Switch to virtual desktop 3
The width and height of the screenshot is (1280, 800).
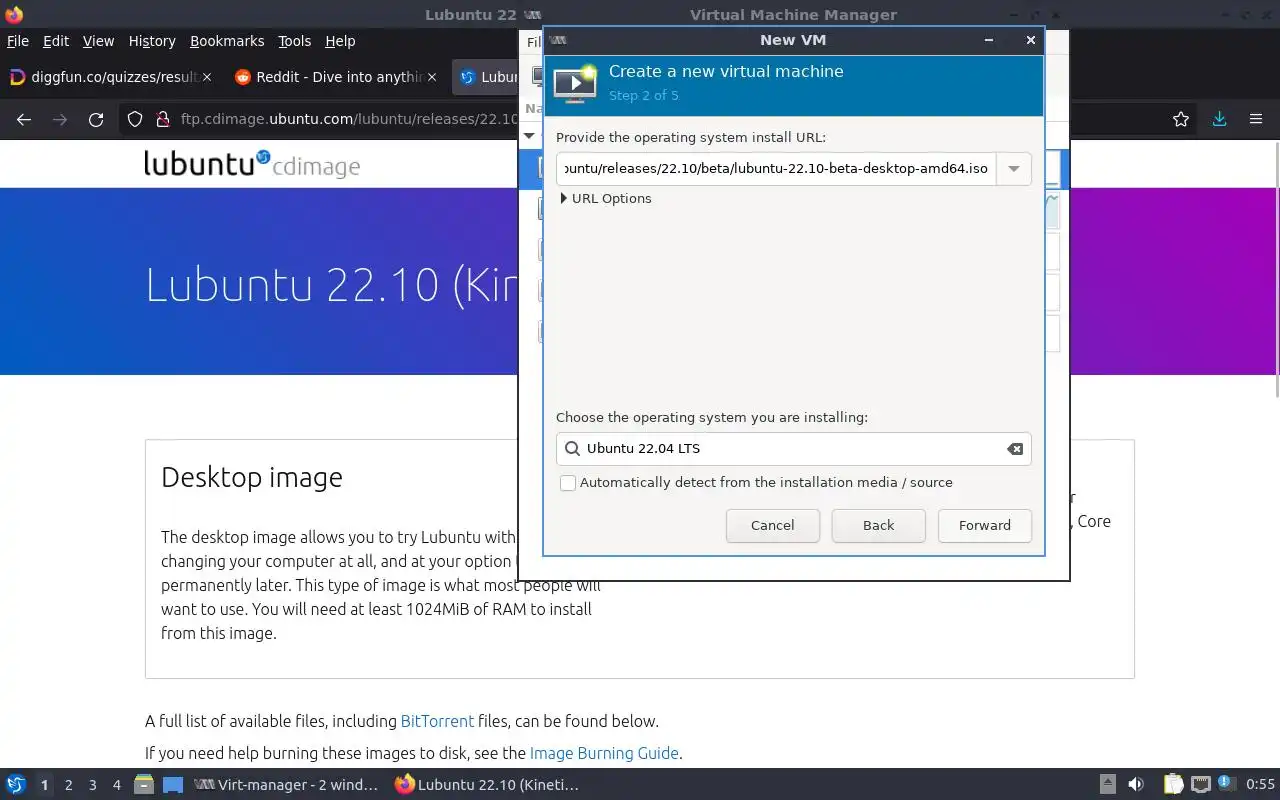pyautogui.click(x=92, y=785)
